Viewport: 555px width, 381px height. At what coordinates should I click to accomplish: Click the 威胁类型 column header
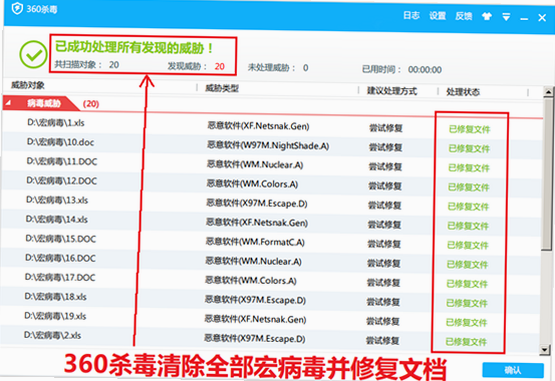click(x=222, y=88)
